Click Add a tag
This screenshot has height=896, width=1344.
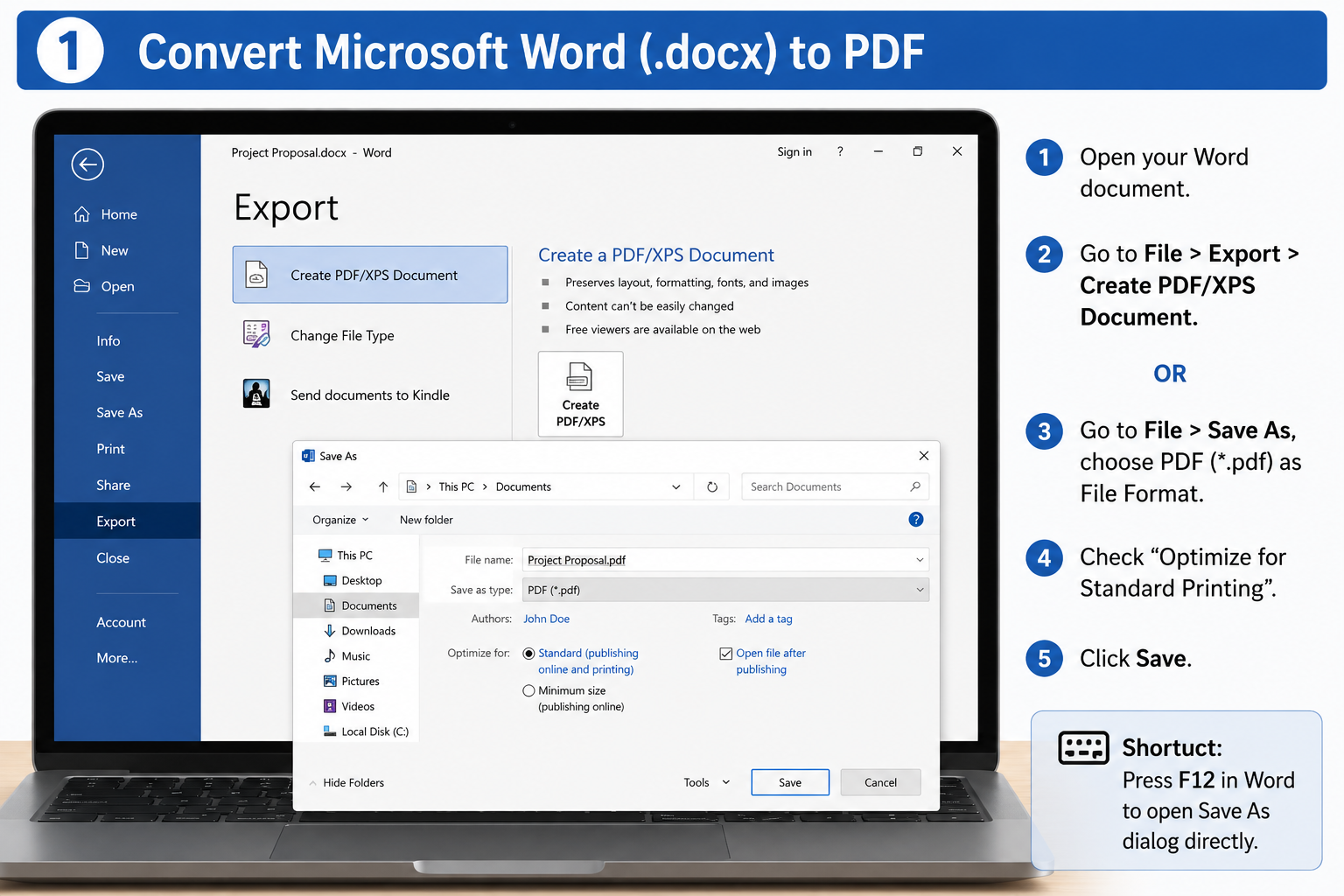(x=768, y=619)
